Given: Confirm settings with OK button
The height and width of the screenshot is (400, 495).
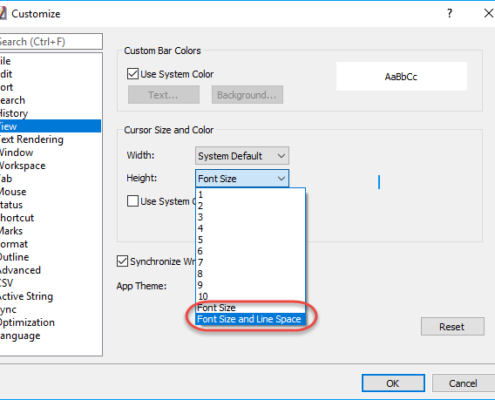Looking at the screenshot, I should click(393, 383).
